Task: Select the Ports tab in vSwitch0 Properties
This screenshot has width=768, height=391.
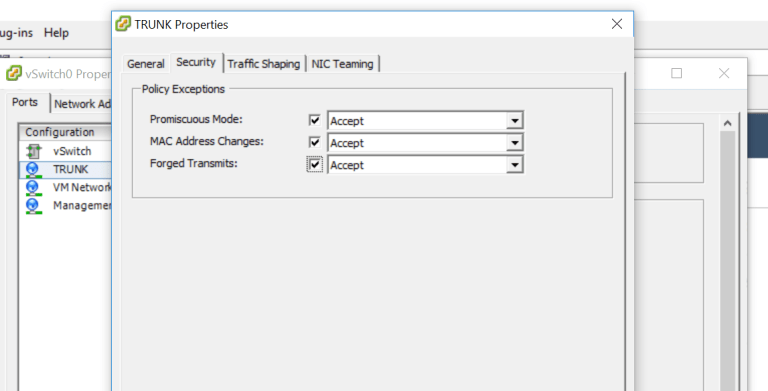Action: click(x=25, y=102)
